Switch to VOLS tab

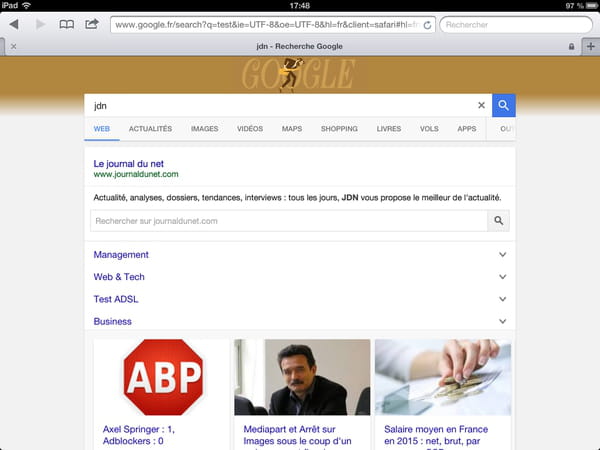[429, 129]
